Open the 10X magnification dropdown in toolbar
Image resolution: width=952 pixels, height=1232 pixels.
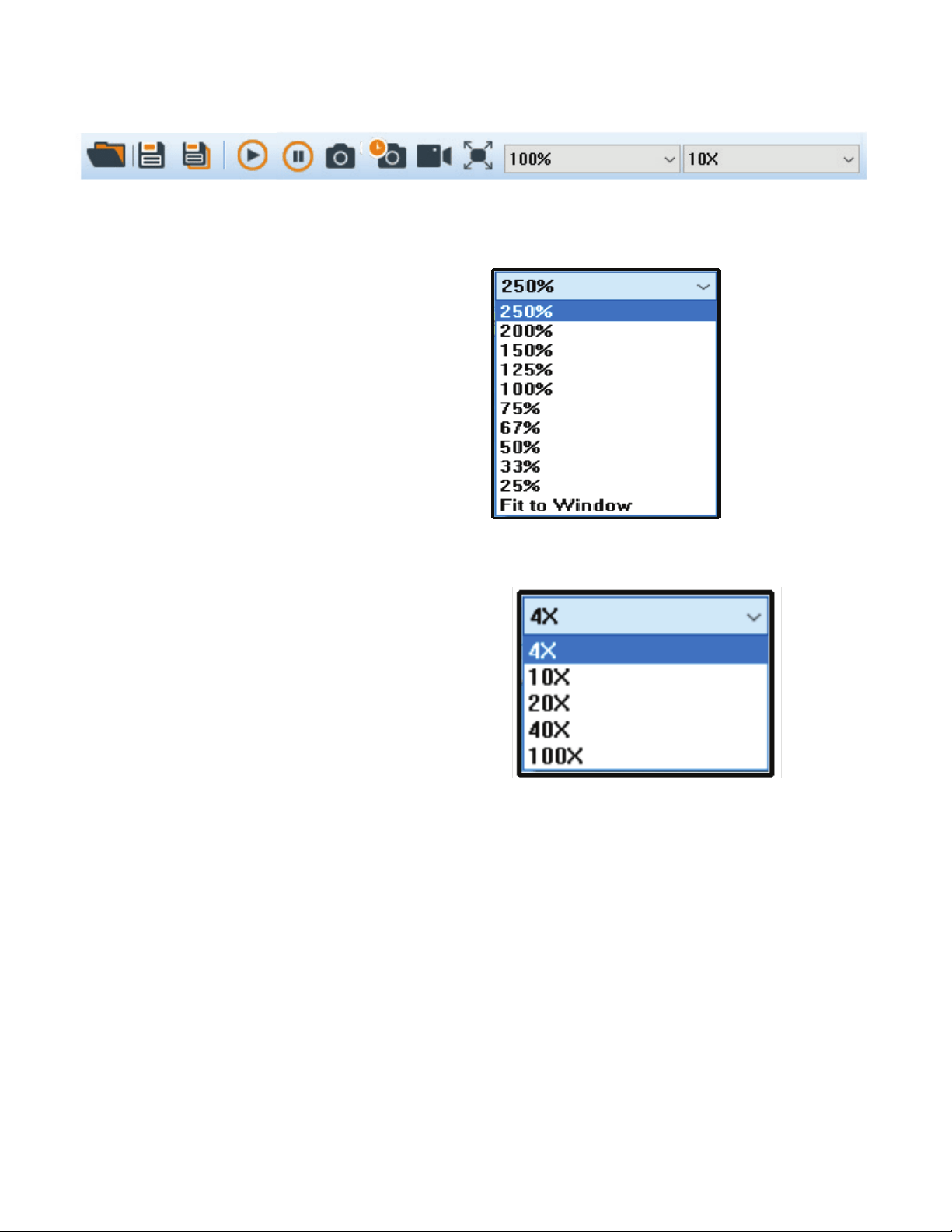(771, 159)
